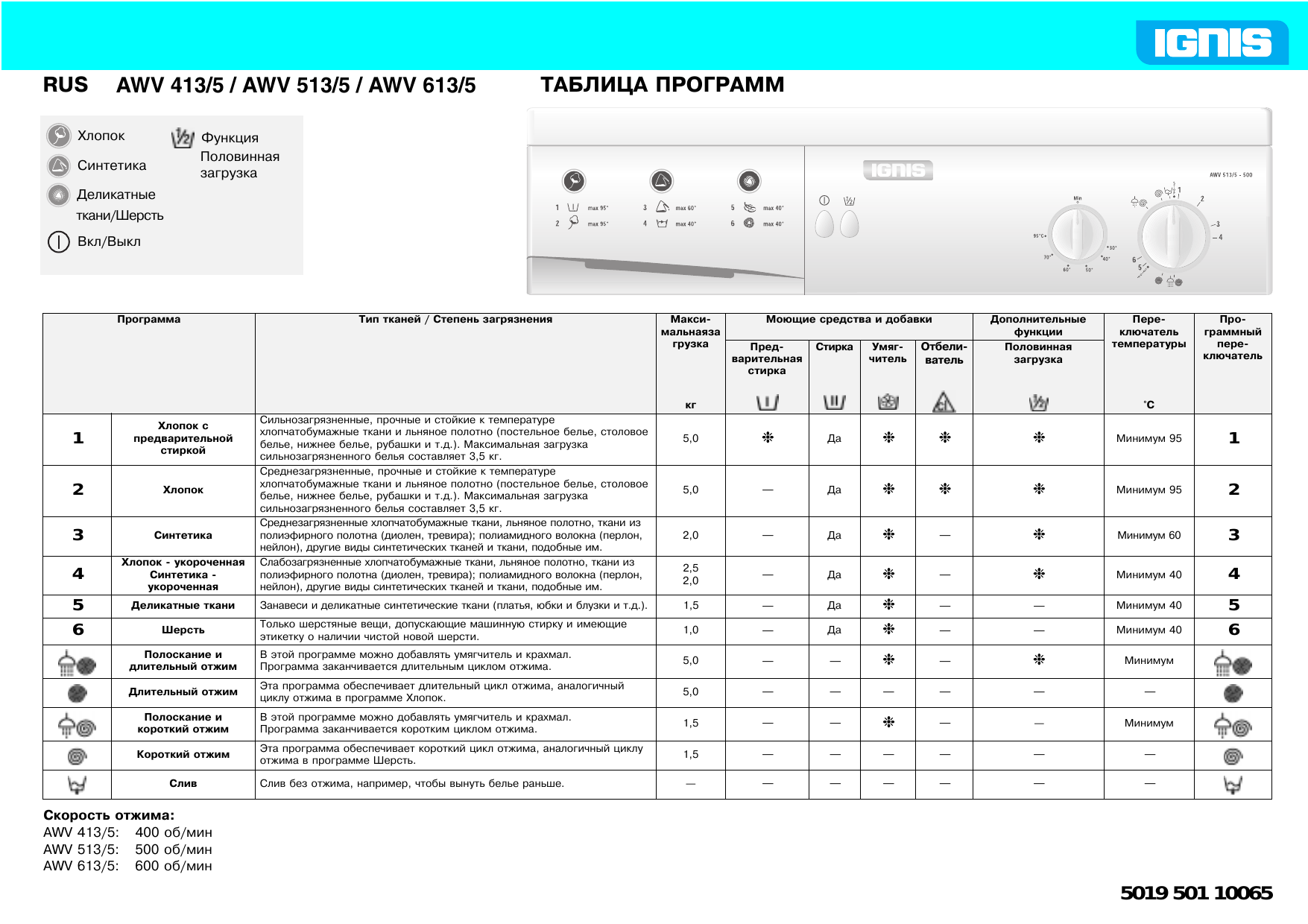The image size is (1308, 924).
Task: Click the IGNIS logo in the cyan banner
Action: [1213, 42]
